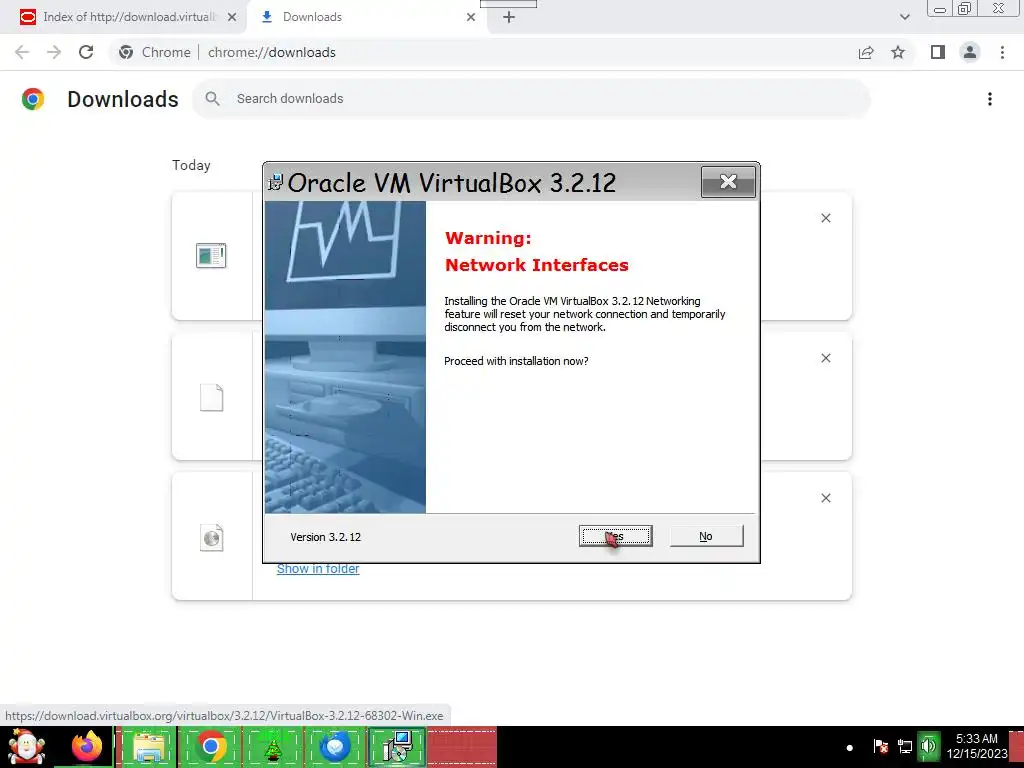The height and width of the screenshot is (768, 1024).
Task: Open File Explorer from the taskbar
Action: (x=148, y=747)
